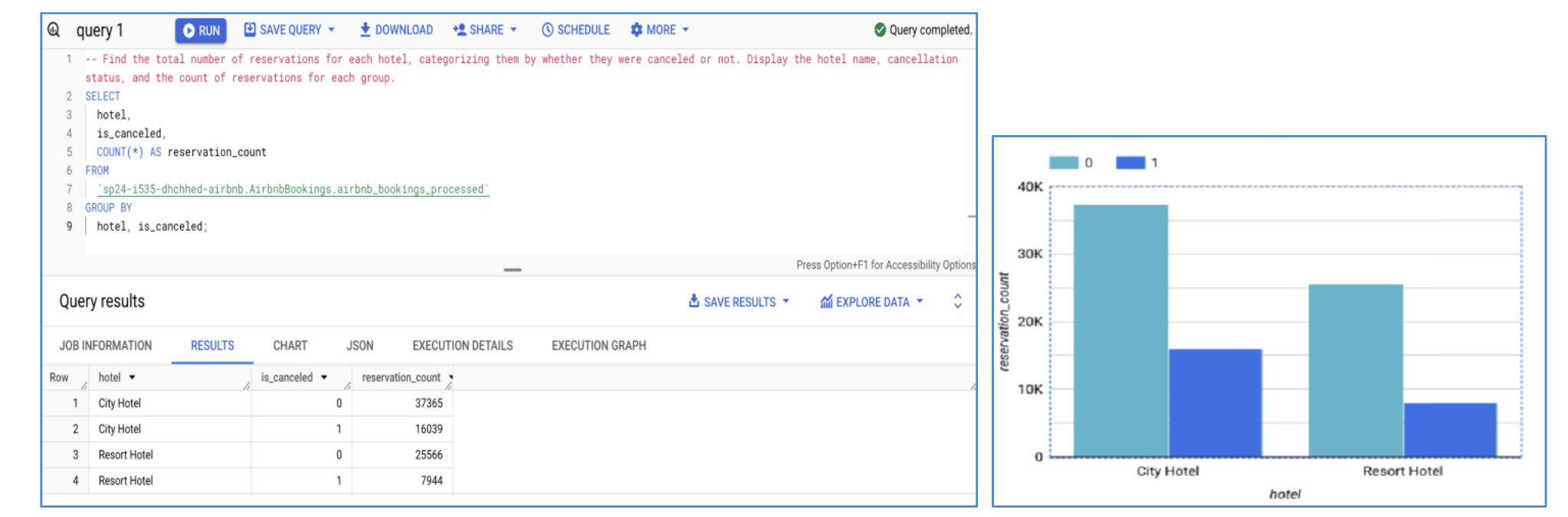Open hotel column header dropdown
Viewport: 1568px width, 517px height.
(133, 377)
